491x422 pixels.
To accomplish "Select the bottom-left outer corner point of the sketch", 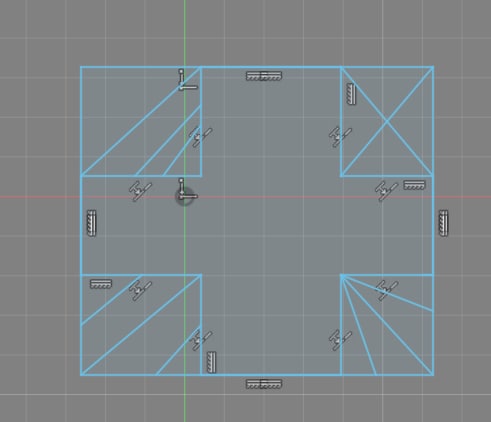I will 81,375.
